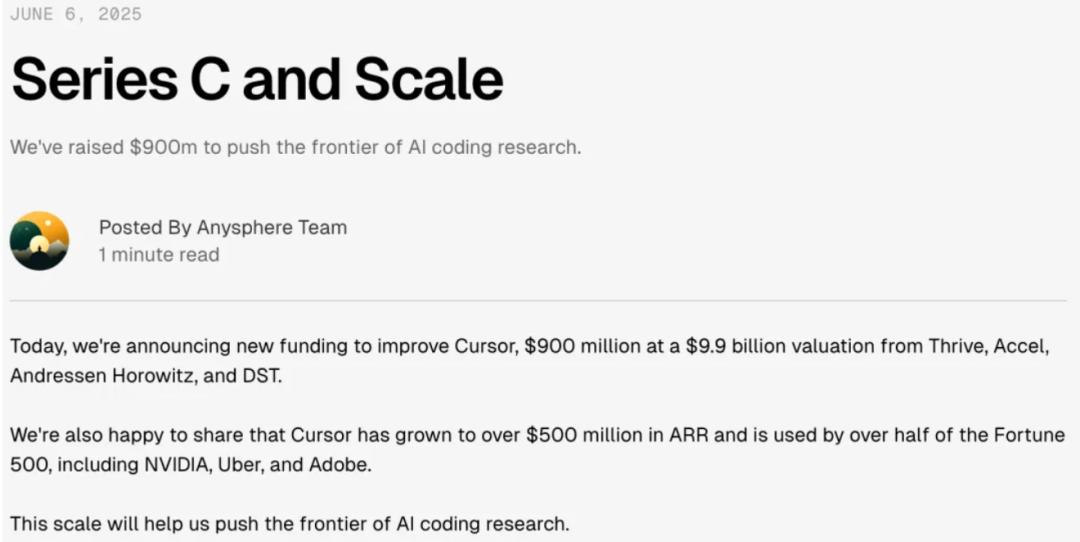Click 'Cursor' in 'improve Cursor'
Image resolution: width=1080 pixels, height=542 pixels.
486,346
